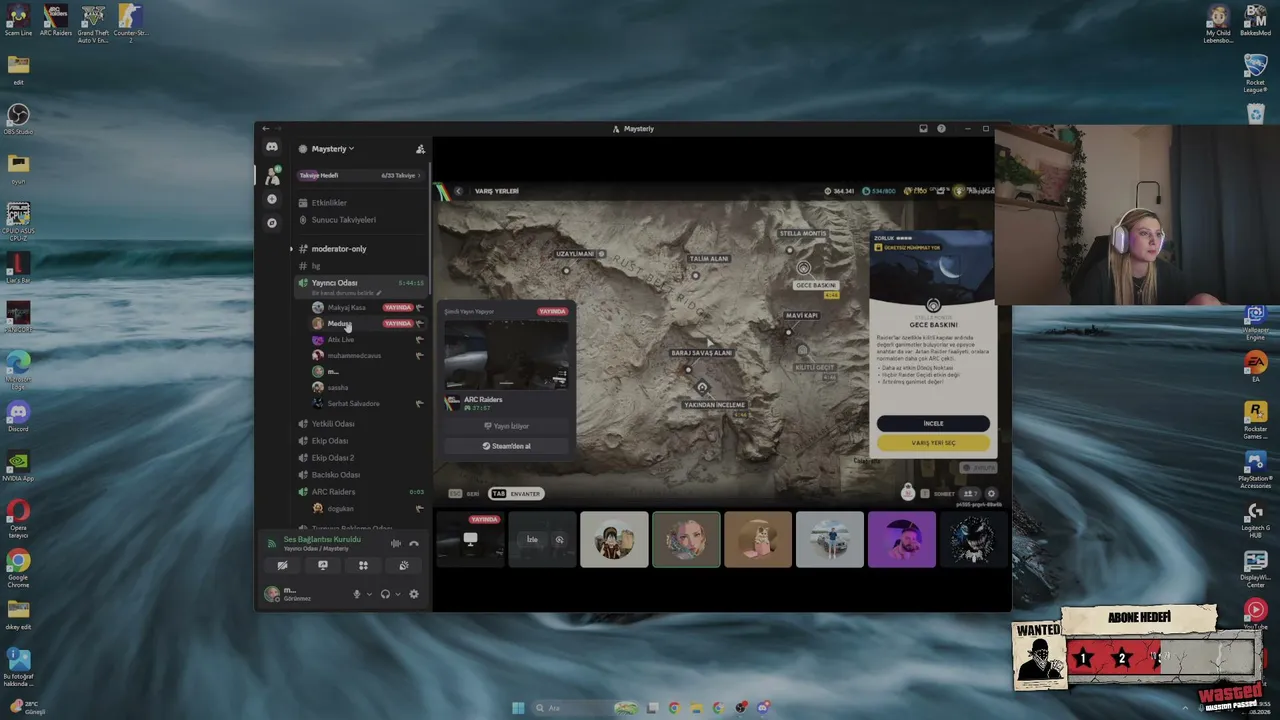The height and width of the screenshot is (720, 1280).
Task: Click the VARIŞ YERİ SEÇ button
Action: (x=933, y=443)
